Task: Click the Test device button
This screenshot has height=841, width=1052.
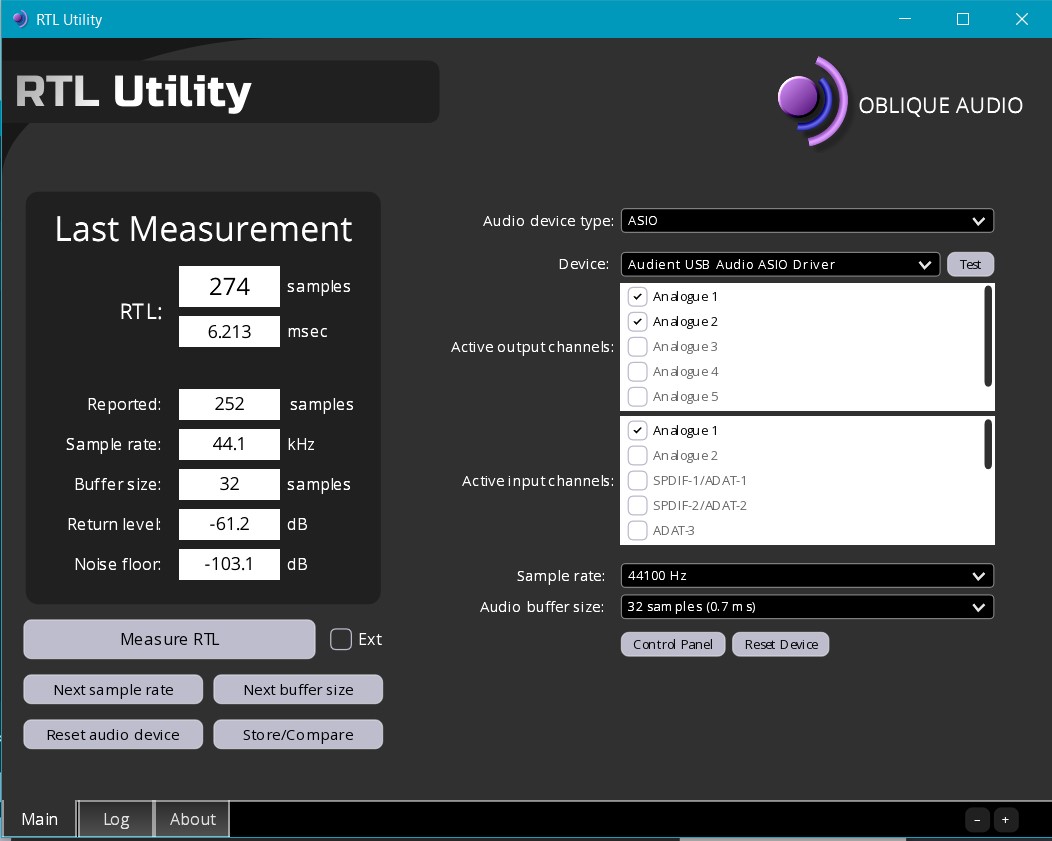Action: 970,265
